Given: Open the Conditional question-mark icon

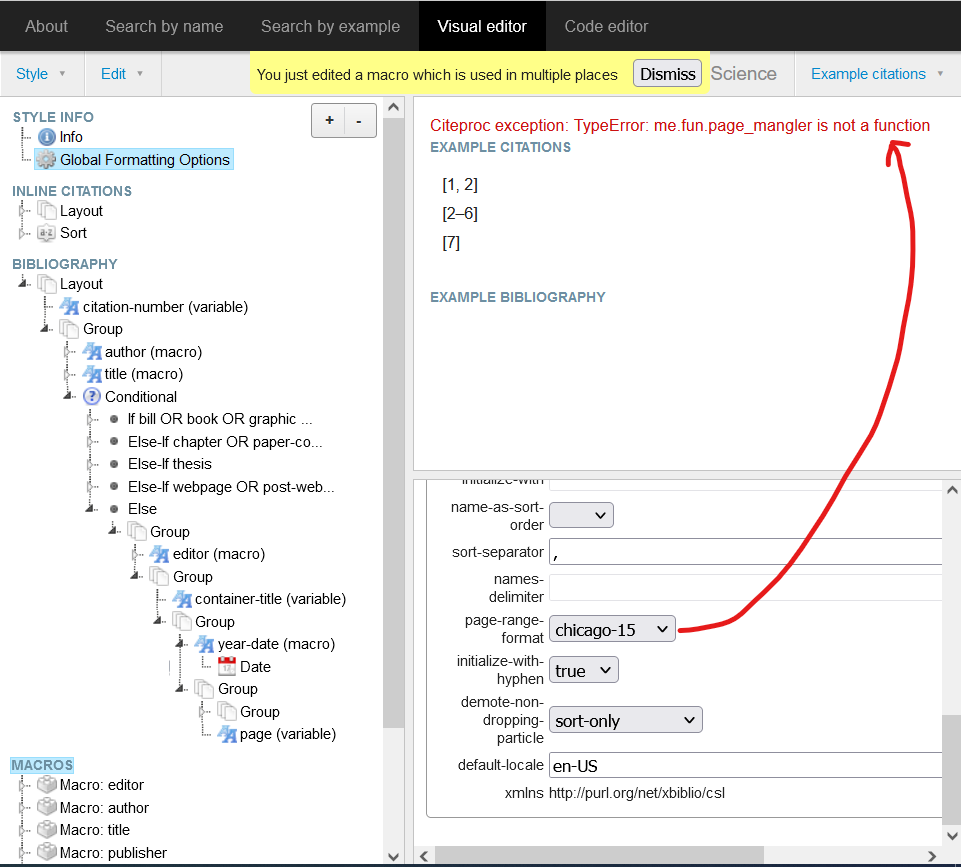Looking at the screenshot, I should pyautogui.click(x=91, y=396).
